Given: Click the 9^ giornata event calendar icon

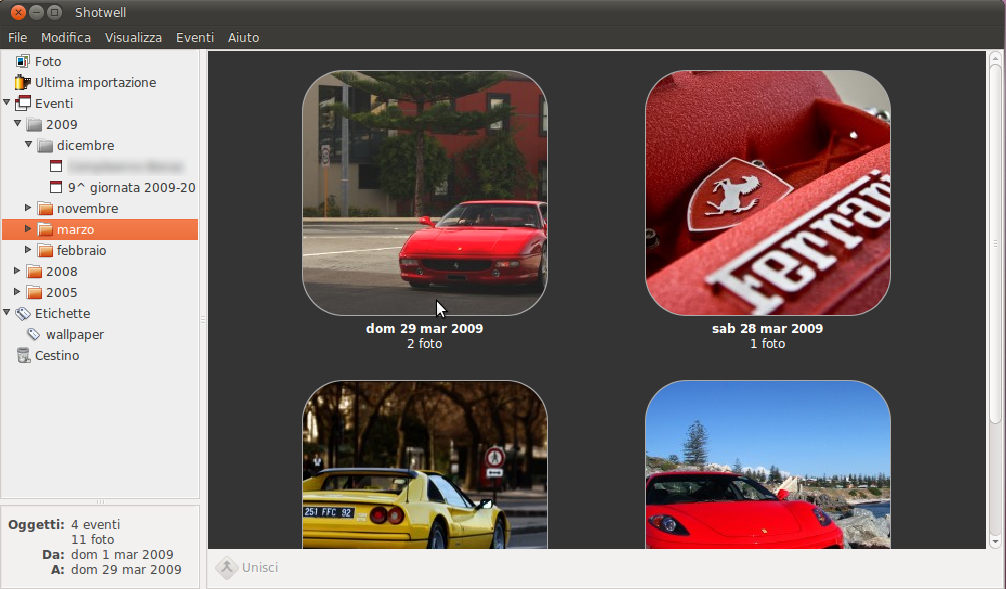Looking at the screenshot, I should [56, 187].
